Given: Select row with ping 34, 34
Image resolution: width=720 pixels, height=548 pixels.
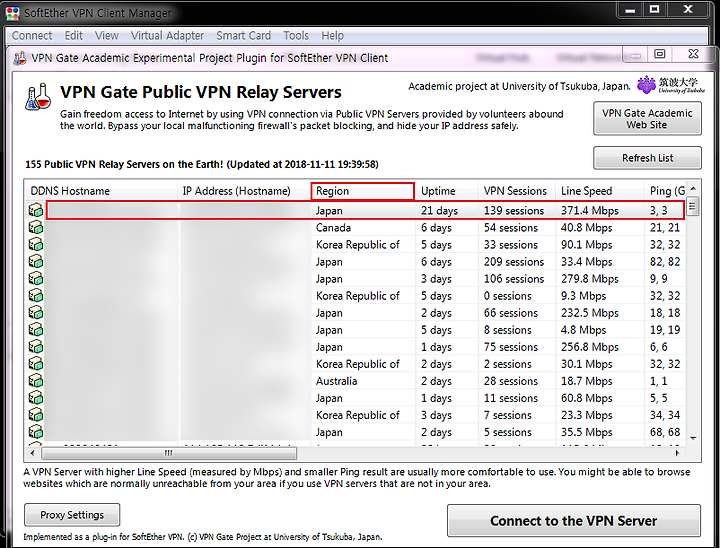Looking at the screenshot, I should click(356, 415).
